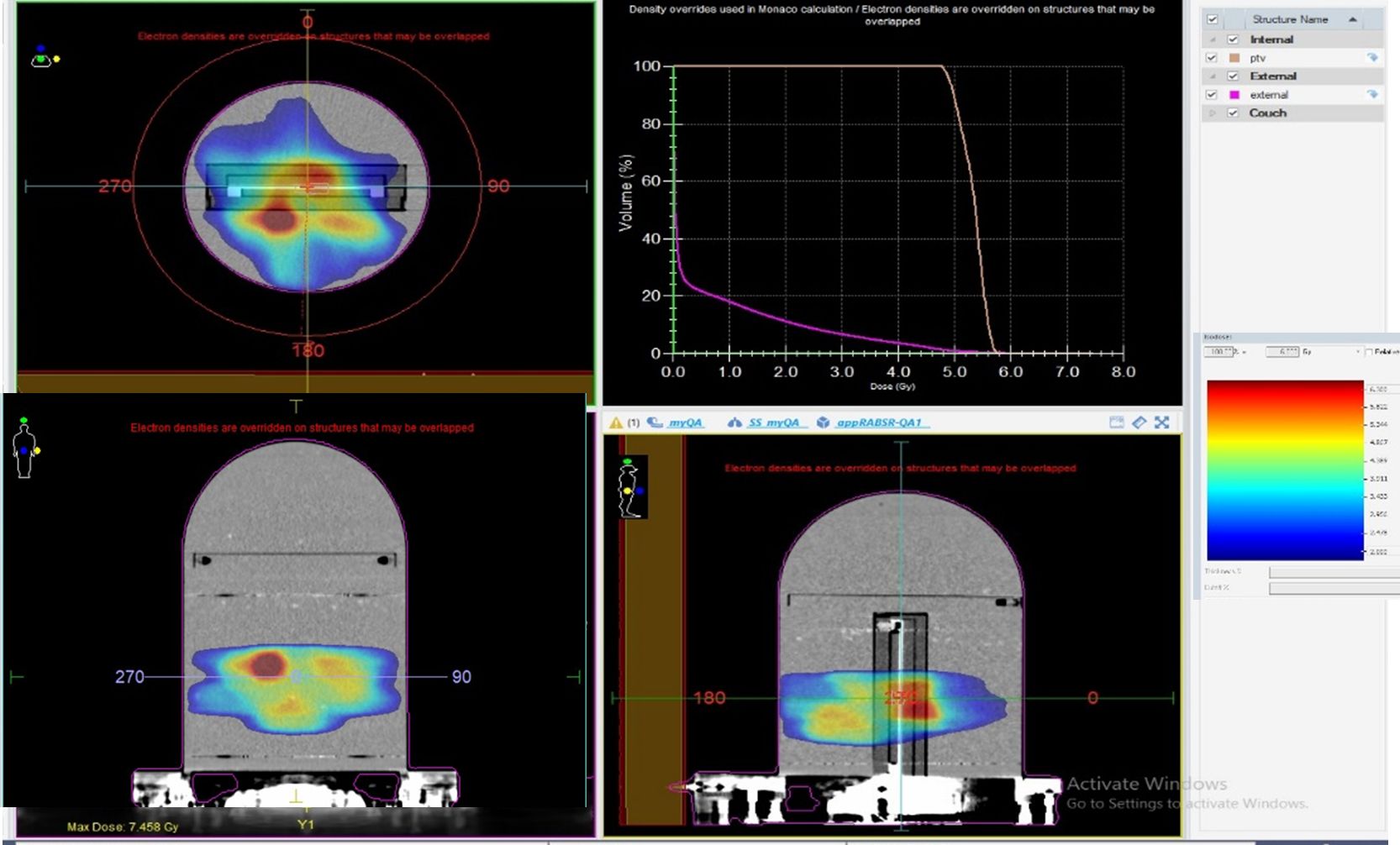Click the isodose percentage input field
The height and width of the screenshot is (845, 1400).
[1218, 352]
